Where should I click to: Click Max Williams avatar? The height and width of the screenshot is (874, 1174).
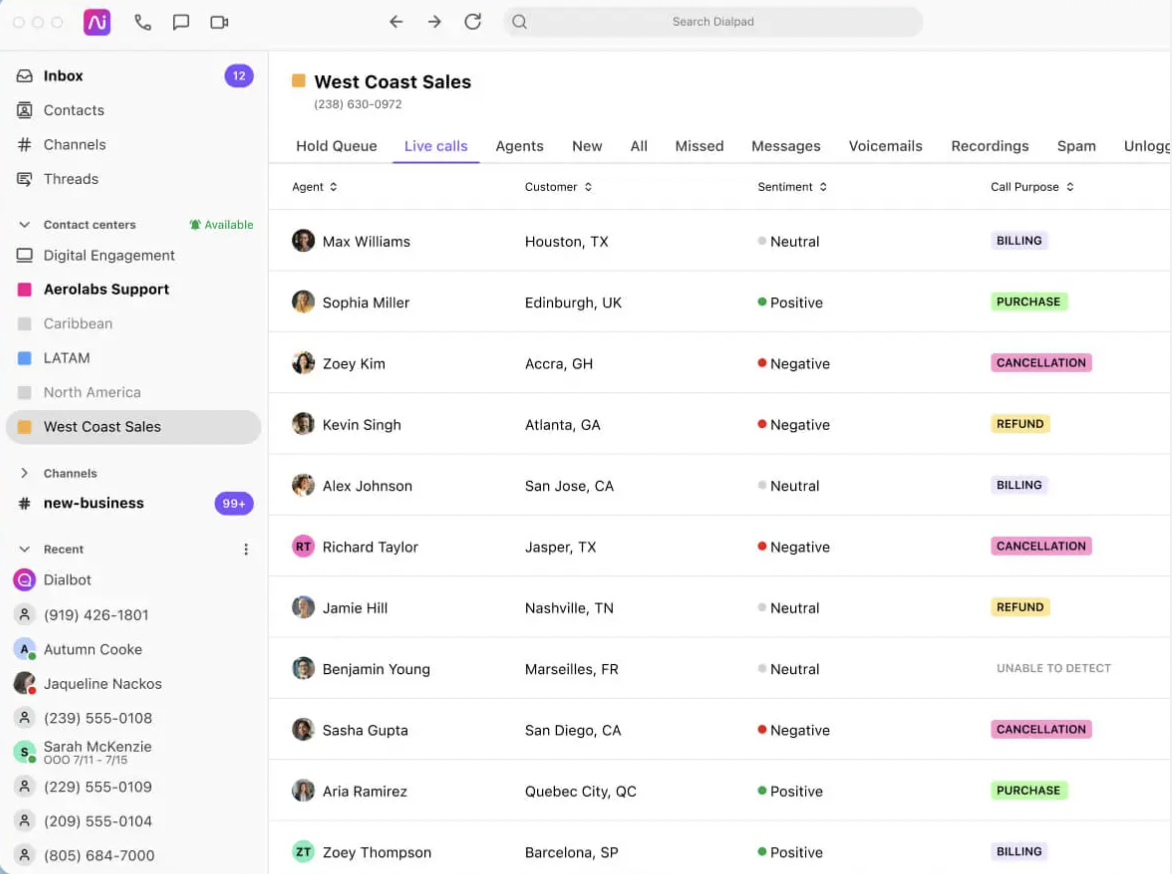pos(303,240)
